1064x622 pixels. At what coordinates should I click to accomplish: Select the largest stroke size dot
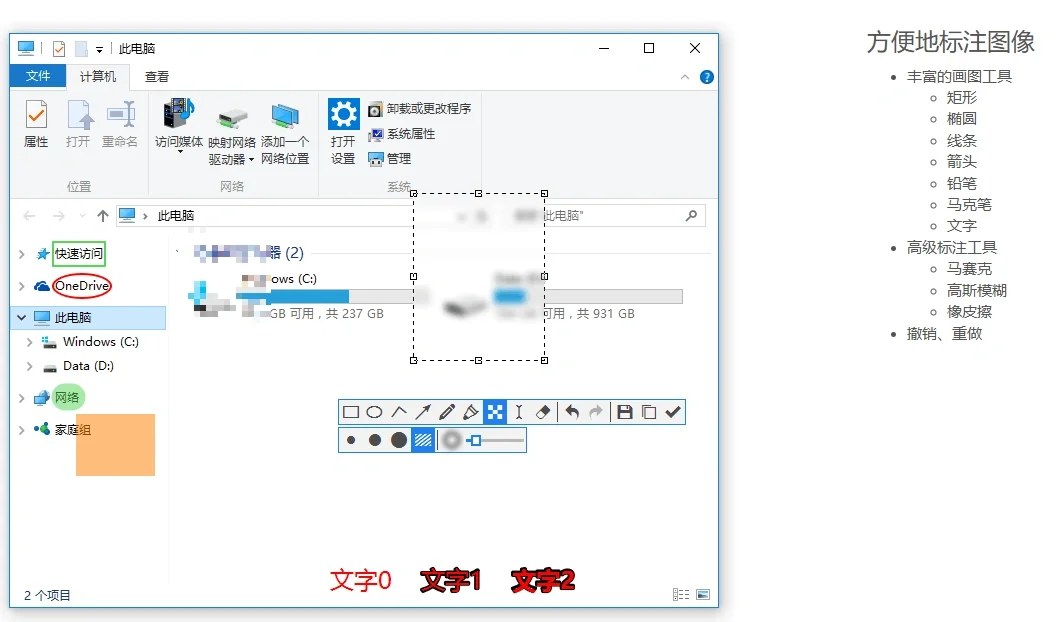pos(399,439)
